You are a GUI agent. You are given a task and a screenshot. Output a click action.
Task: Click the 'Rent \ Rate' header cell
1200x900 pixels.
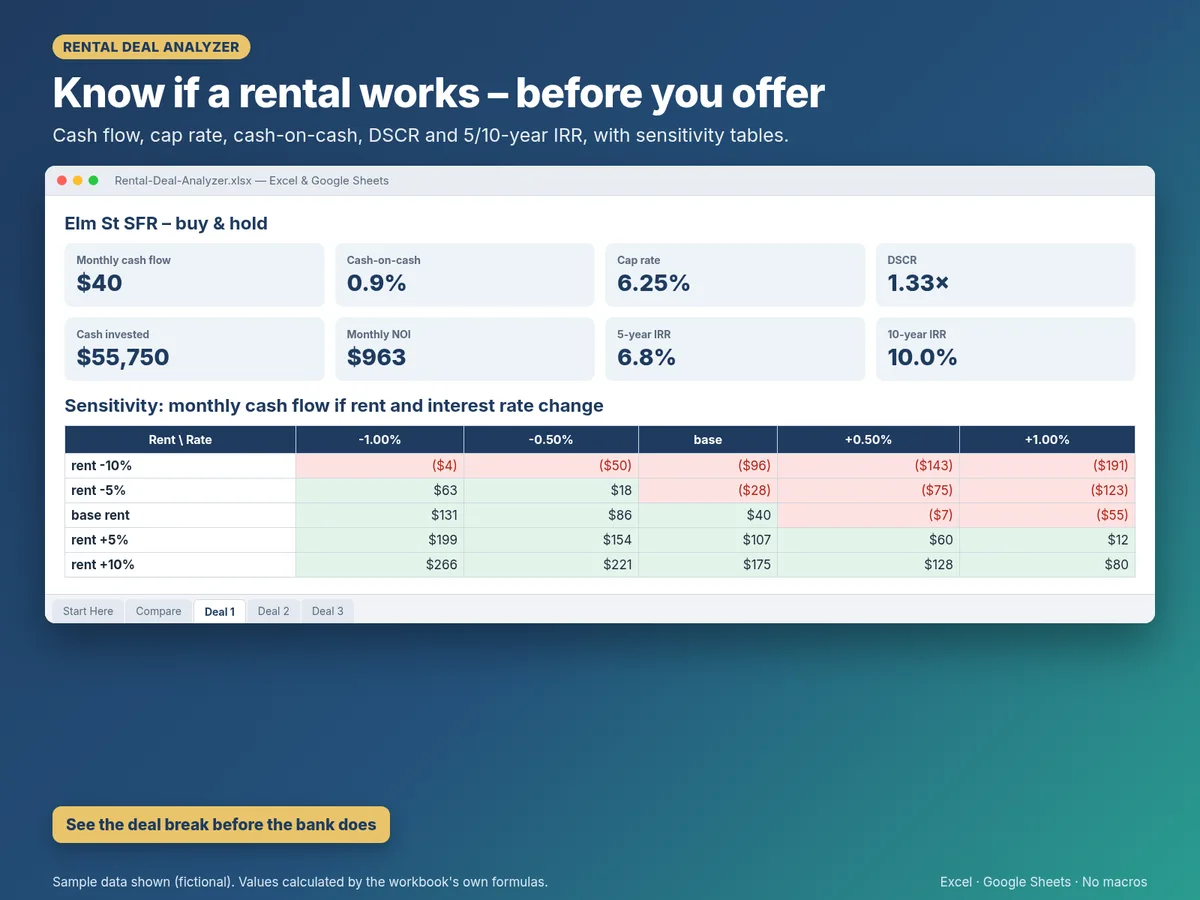coord(180,440)
